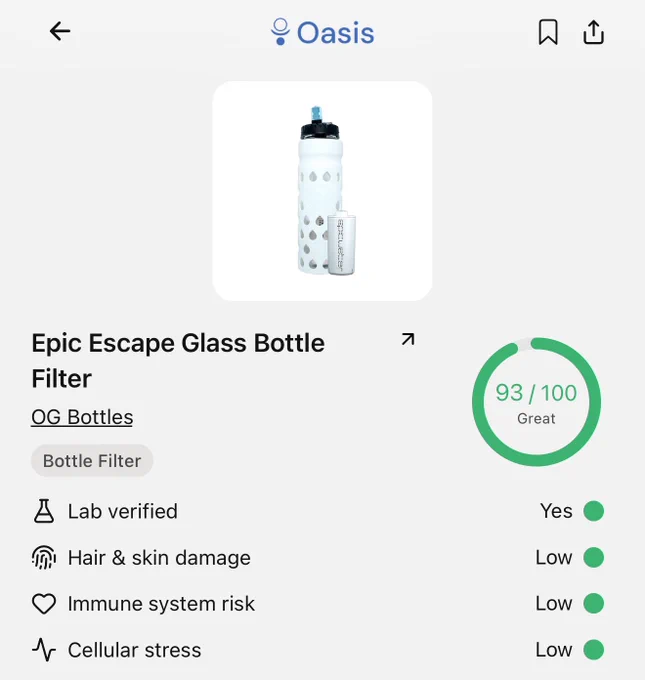Bookmark this product with the bookmark icon
The height and width of the screenshot is (680, 645).
[x=548, y=32]
